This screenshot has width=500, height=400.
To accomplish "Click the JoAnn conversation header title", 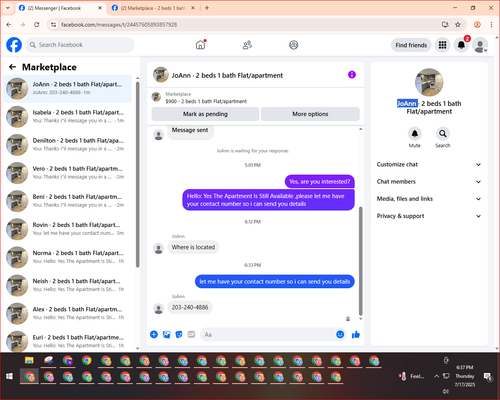I will coord(227,75).
